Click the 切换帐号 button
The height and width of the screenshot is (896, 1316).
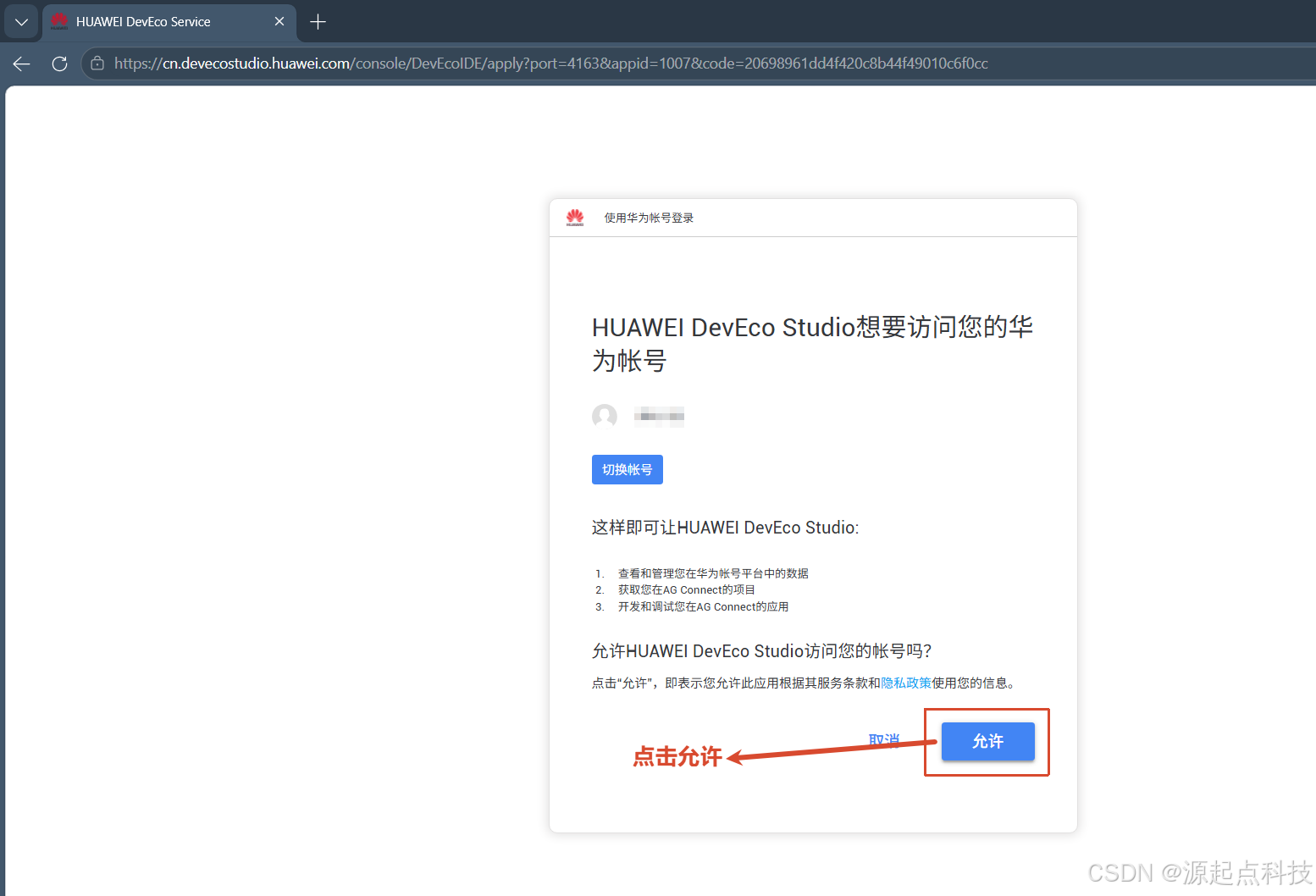tap(628, 469)
